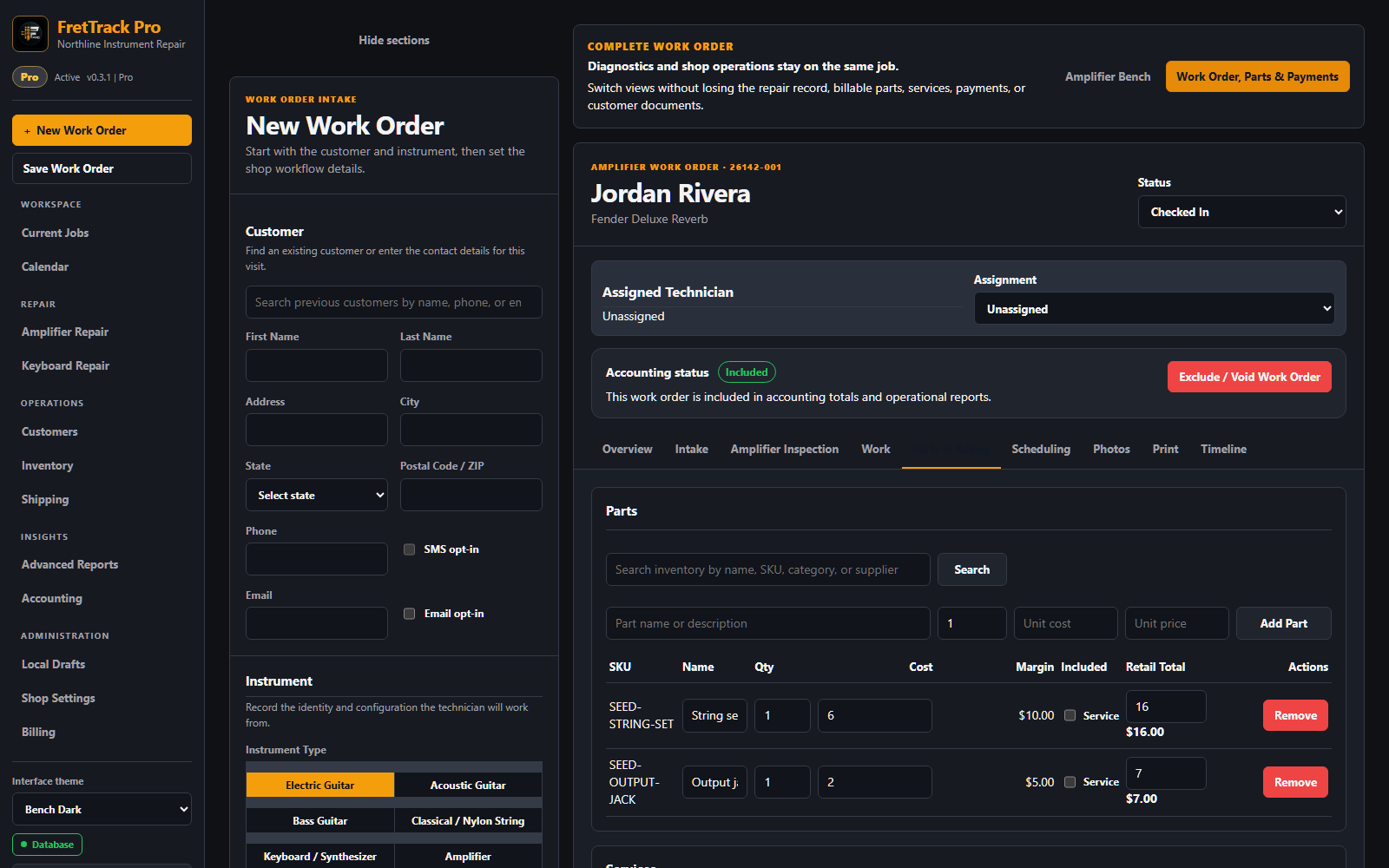Image resolution: width=1389 pixels, height=868 pixels.
Task: Switch to the Intake tab
Action: click(692, 449)
